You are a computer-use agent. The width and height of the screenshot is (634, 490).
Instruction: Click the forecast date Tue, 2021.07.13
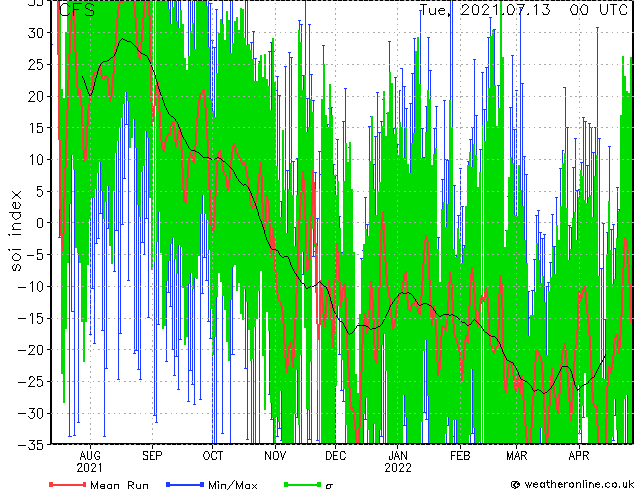click(485, 9)
